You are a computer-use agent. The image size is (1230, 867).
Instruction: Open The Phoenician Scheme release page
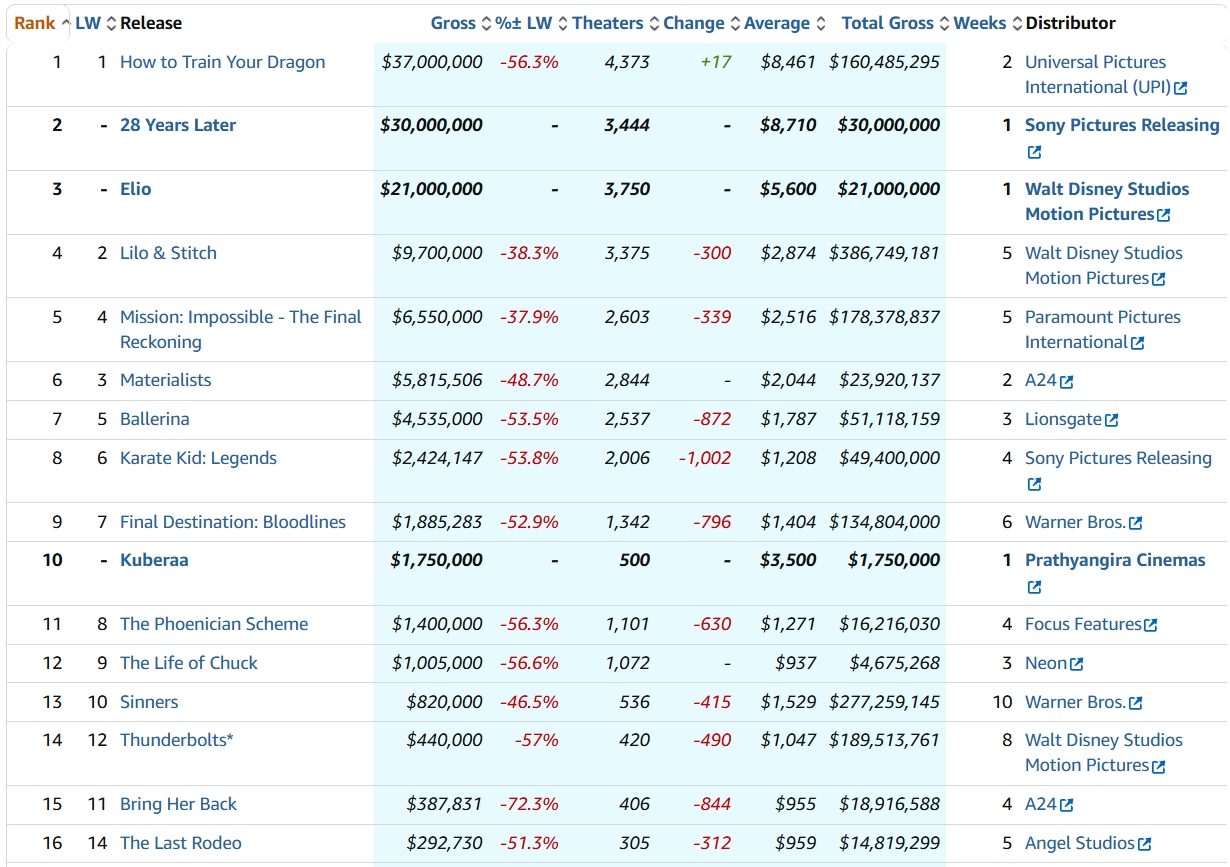[x=214, y=624]
